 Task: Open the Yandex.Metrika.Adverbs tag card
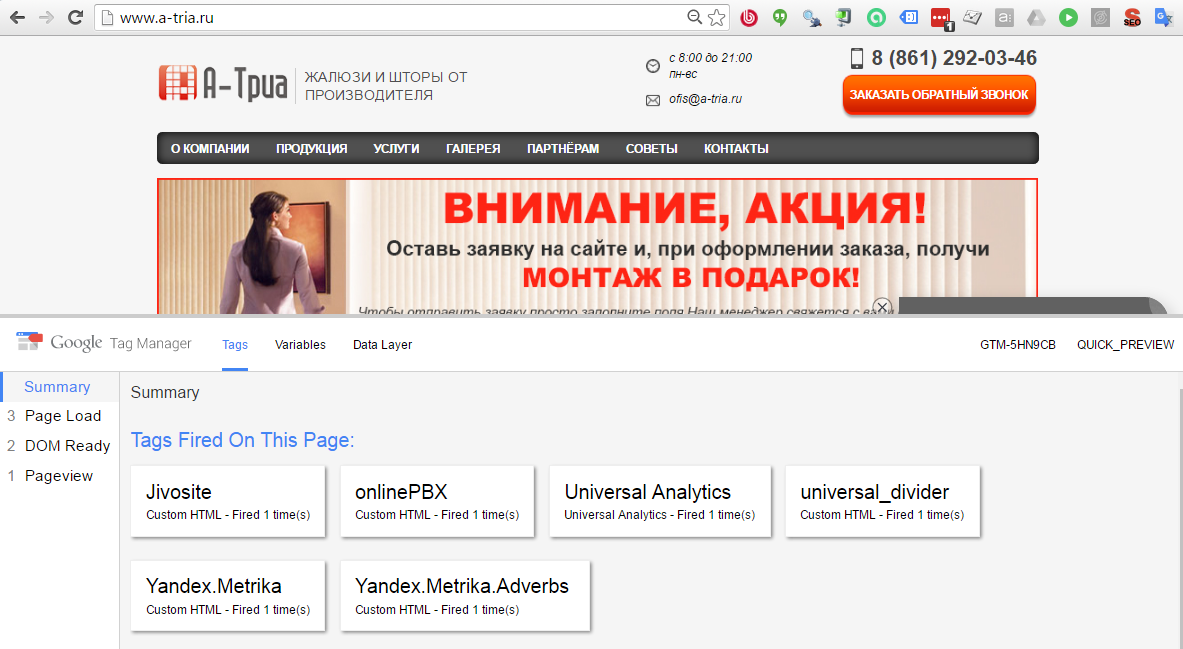coord(465,596)
